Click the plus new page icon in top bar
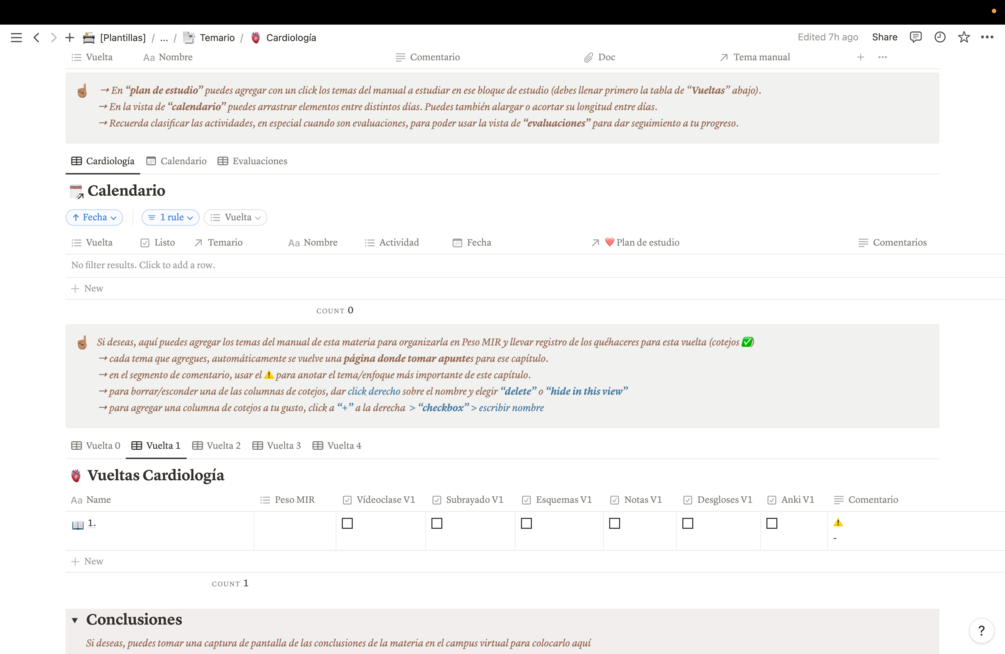Screen dimensions: 1005x654 [x=69, y=38]
